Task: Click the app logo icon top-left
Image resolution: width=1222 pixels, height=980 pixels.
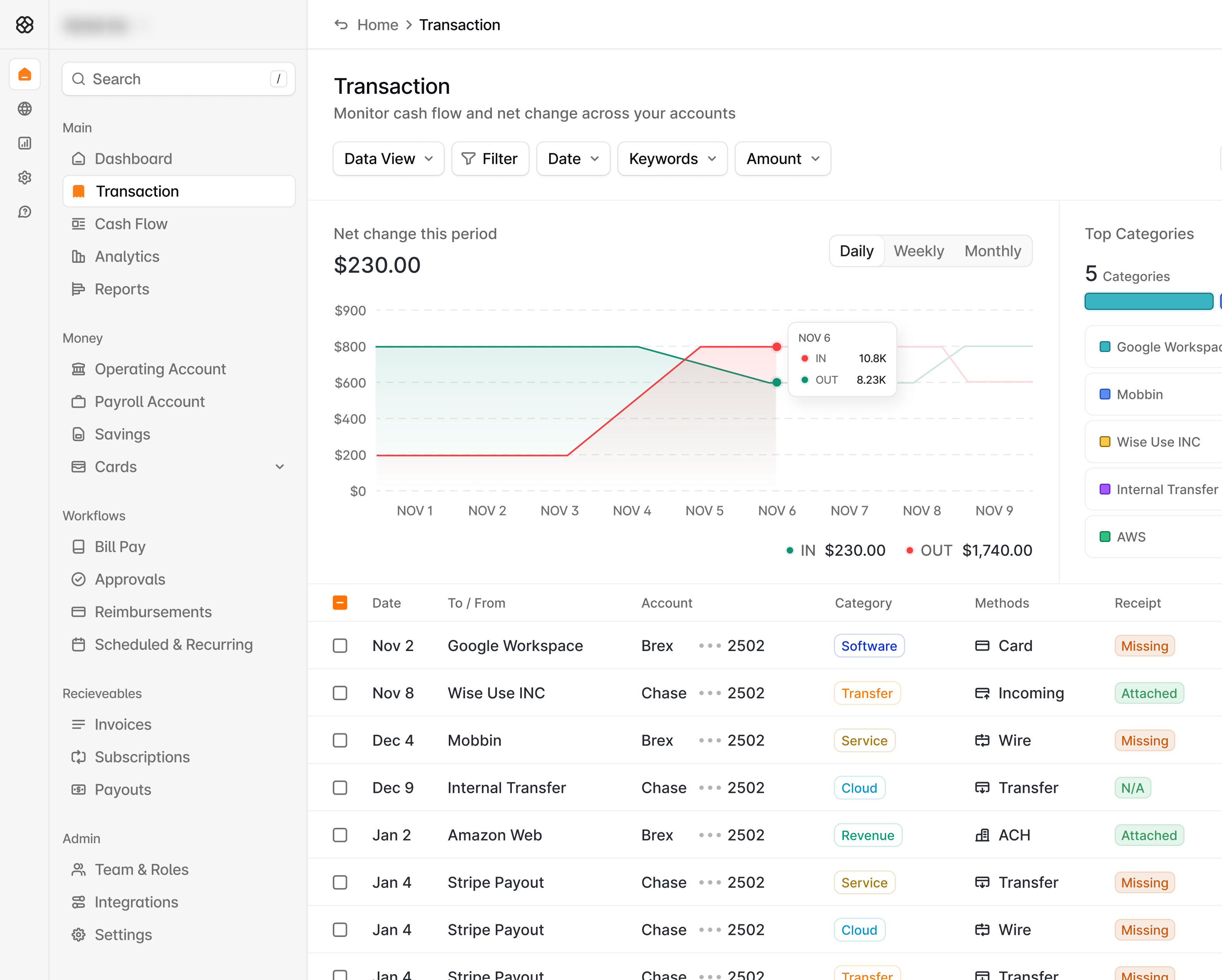Action: point(24,25)
